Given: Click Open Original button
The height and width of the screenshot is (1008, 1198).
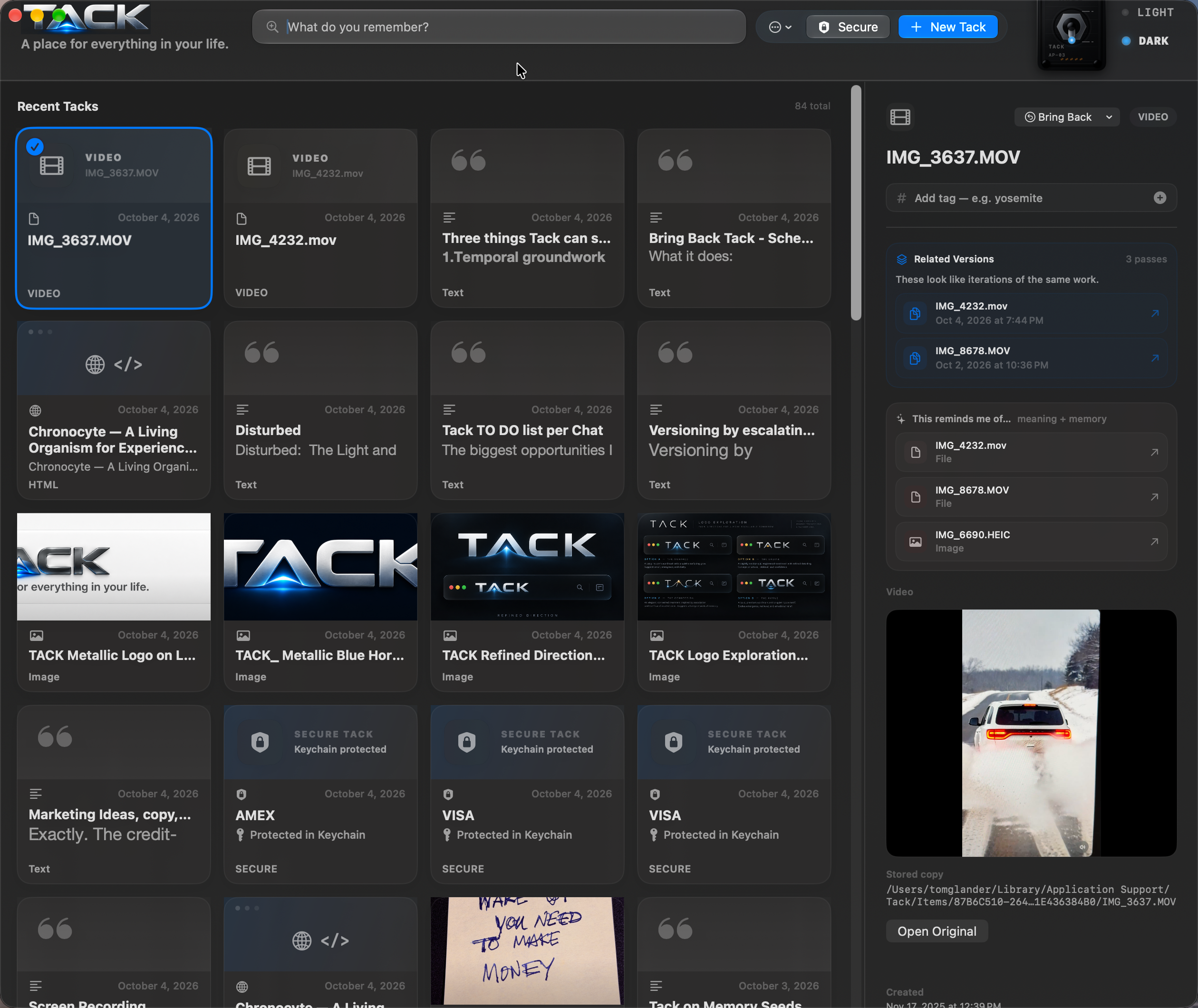Looking at the screenshot, I should coord(937,931).
